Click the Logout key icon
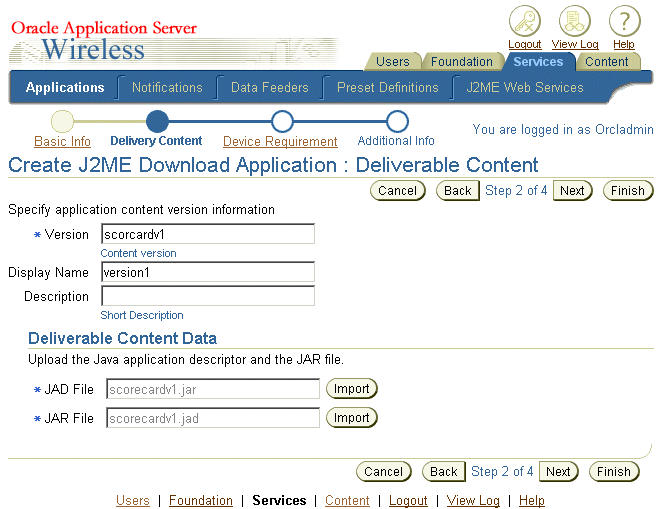Viewport: 663px width, 509px height. [524, 21]
